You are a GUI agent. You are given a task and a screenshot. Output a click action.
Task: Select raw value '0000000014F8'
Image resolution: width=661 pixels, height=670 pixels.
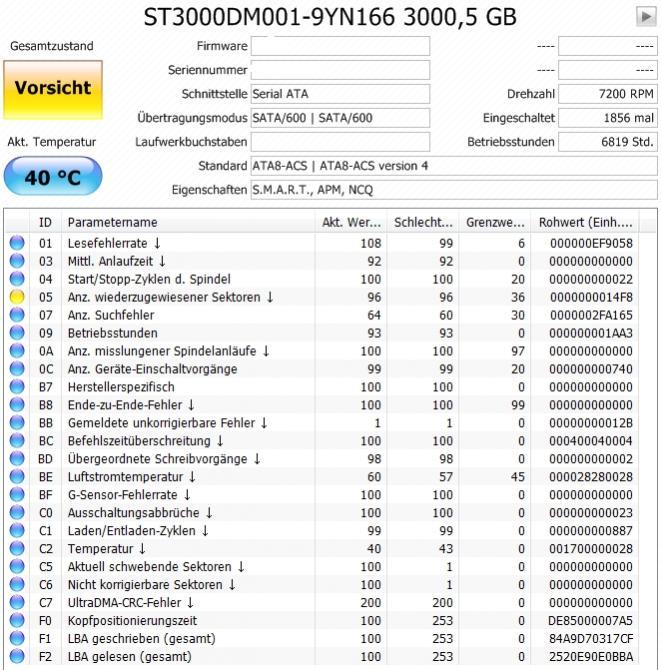pos(591,297)
